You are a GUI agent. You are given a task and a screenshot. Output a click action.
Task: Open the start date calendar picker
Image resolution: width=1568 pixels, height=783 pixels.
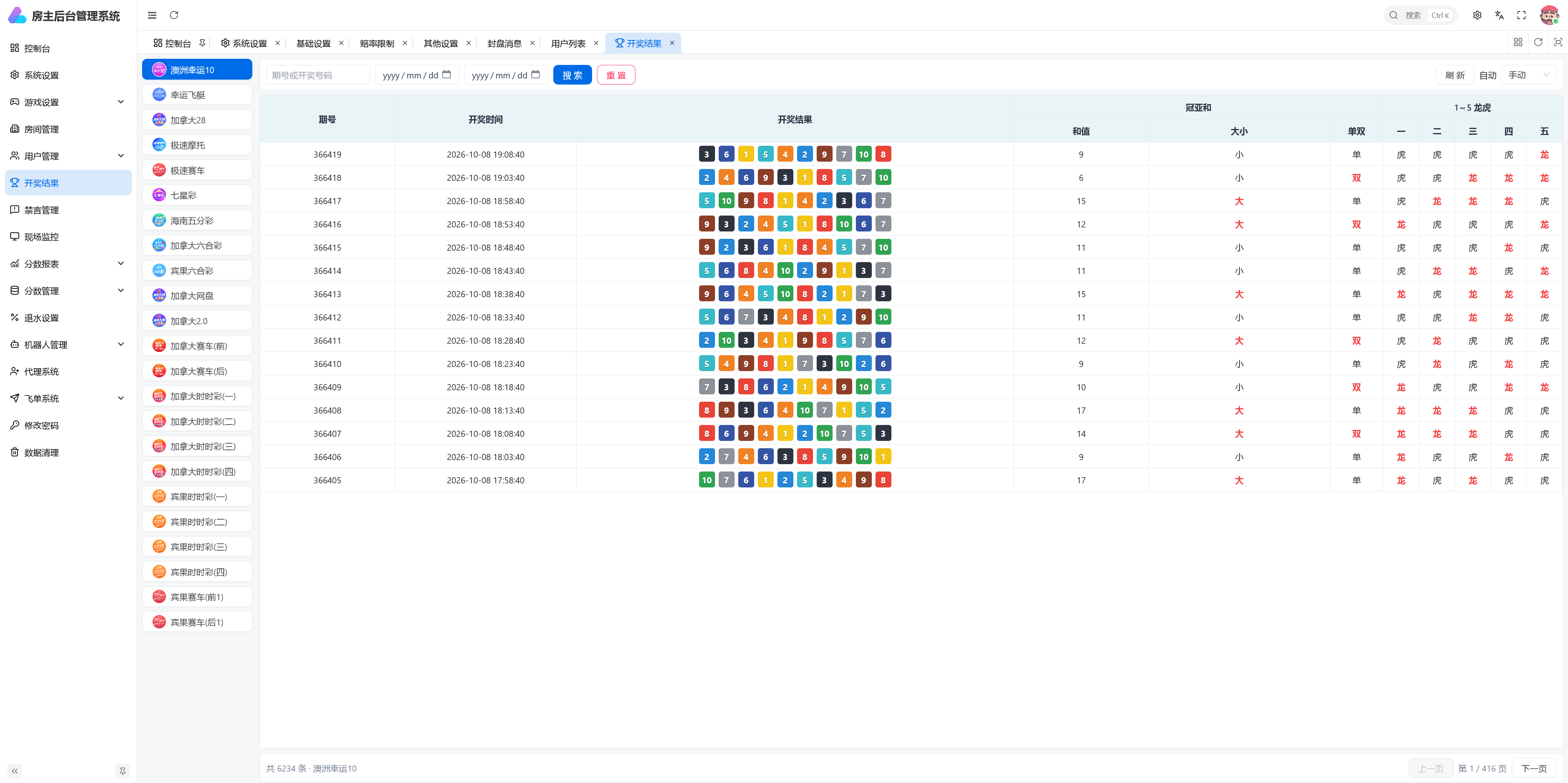click(x=446, y=74)
